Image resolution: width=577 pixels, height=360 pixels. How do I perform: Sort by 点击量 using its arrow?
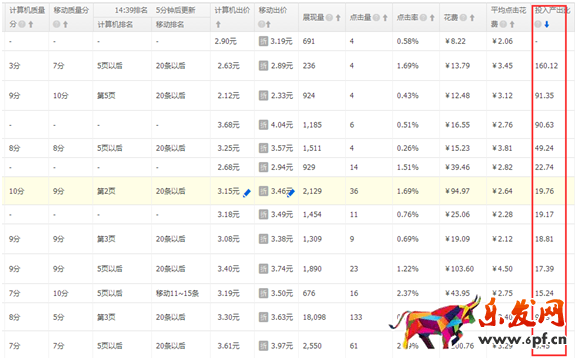click(385, 18)
